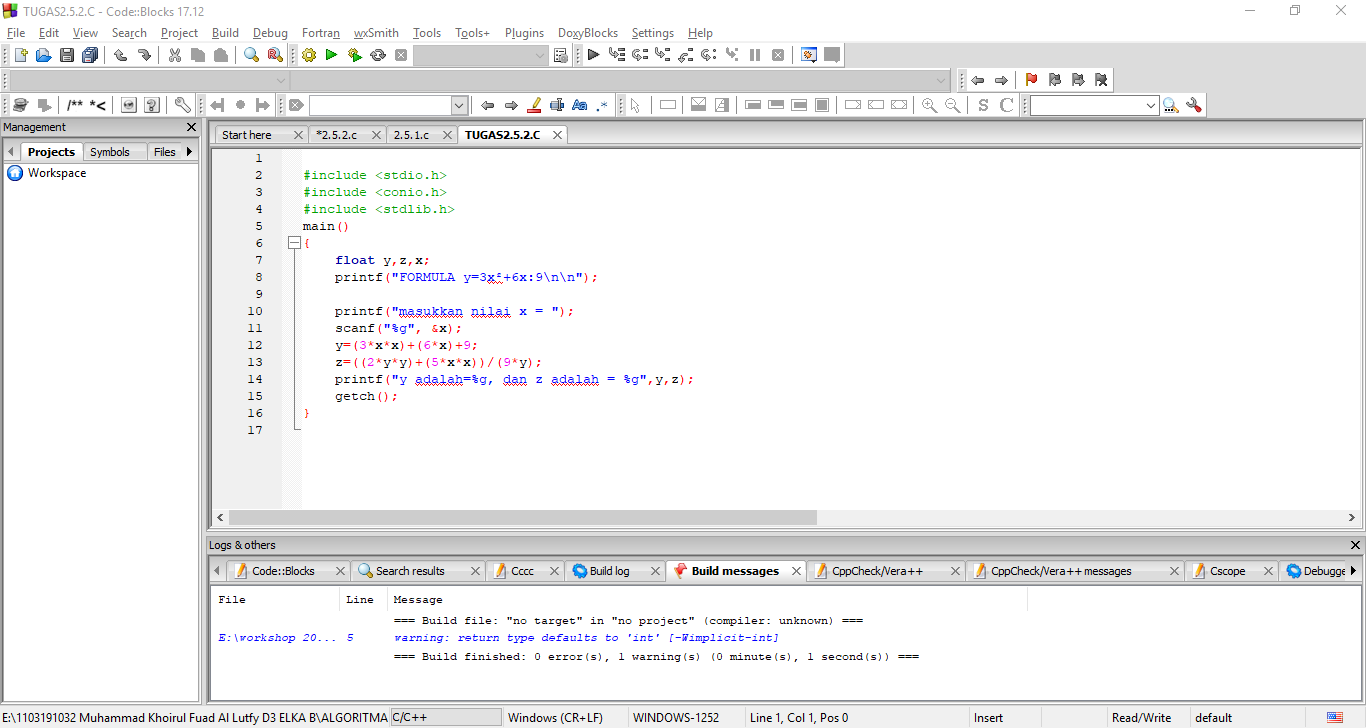
Task: Open the incremental search text dropdown
Action: coord(459,105)
